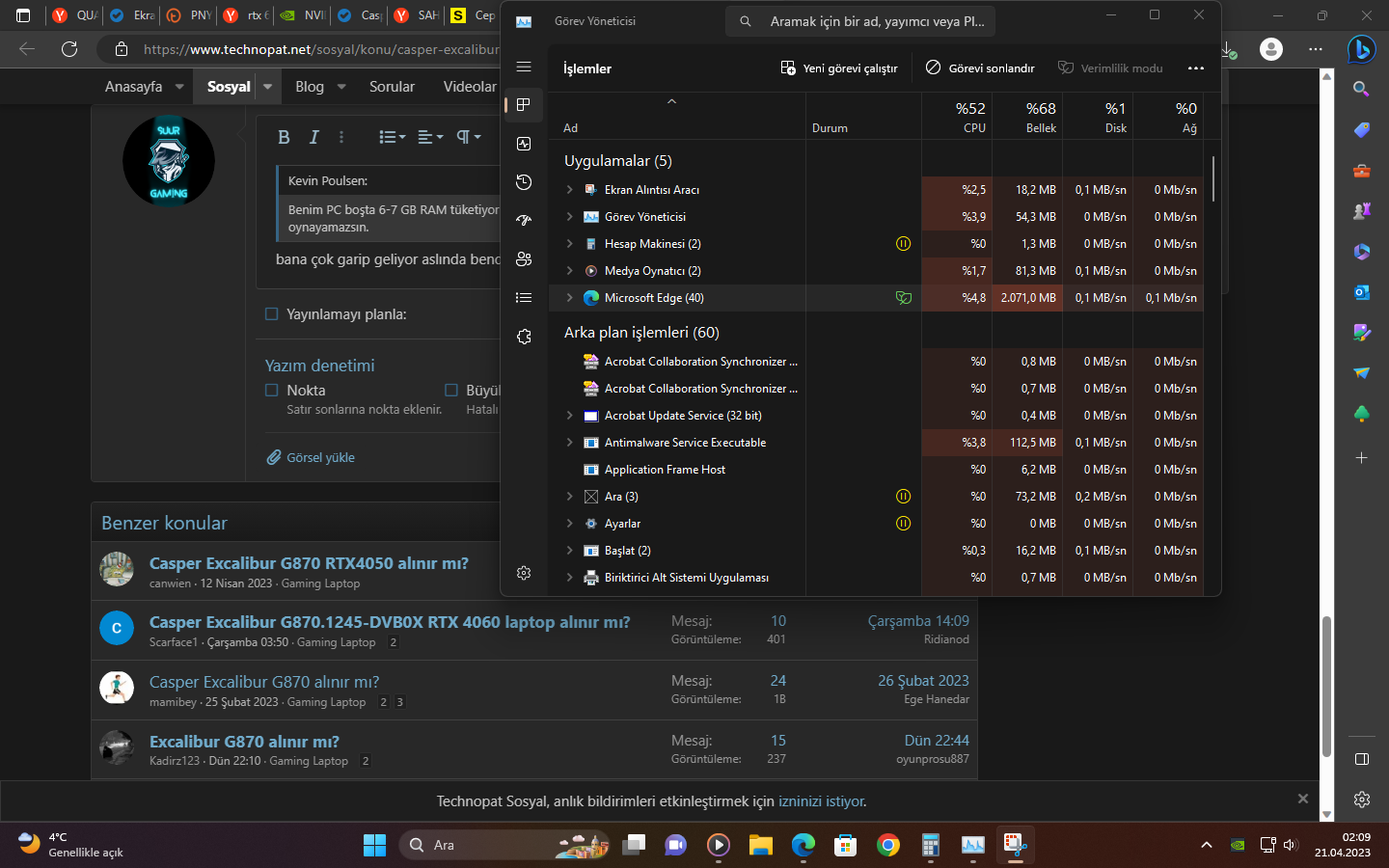
Task: Select Application Frame Host process row
Action: (876, 470)
